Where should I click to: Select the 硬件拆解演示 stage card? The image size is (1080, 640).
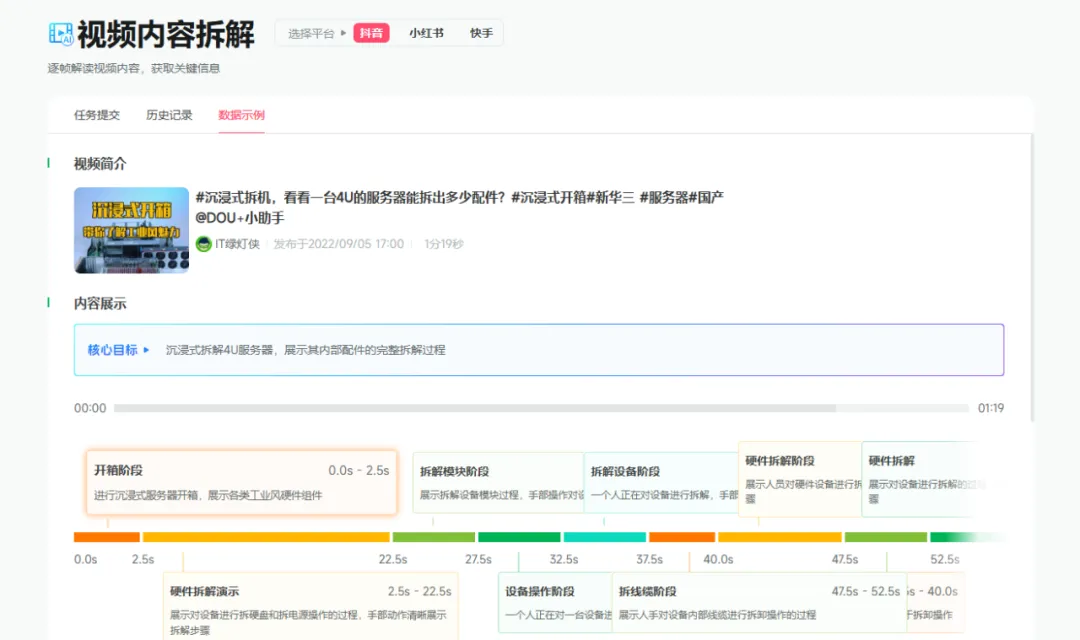tap(311, 606)
